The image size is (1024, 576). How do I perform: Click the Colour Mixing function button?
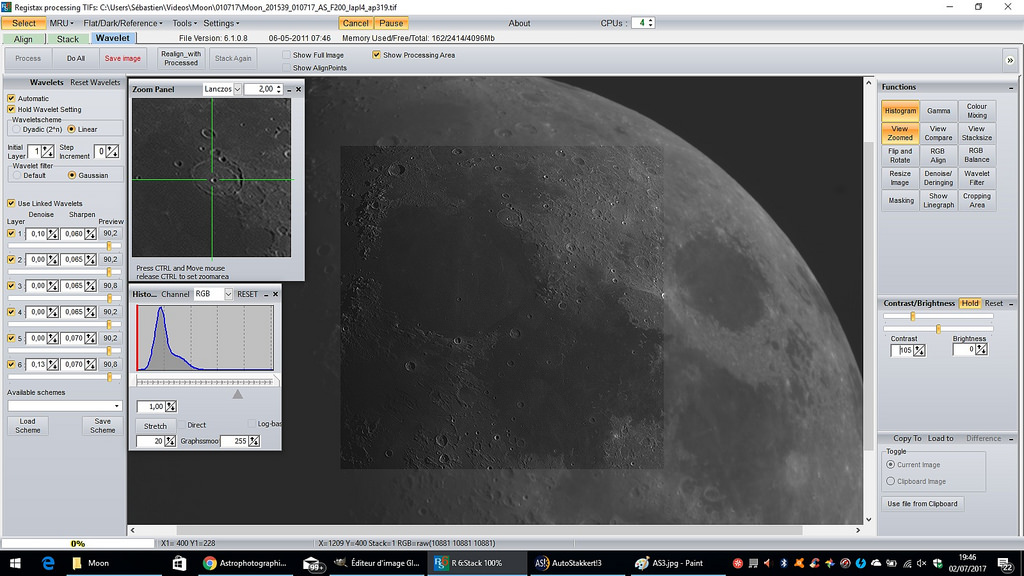point(976,111)
